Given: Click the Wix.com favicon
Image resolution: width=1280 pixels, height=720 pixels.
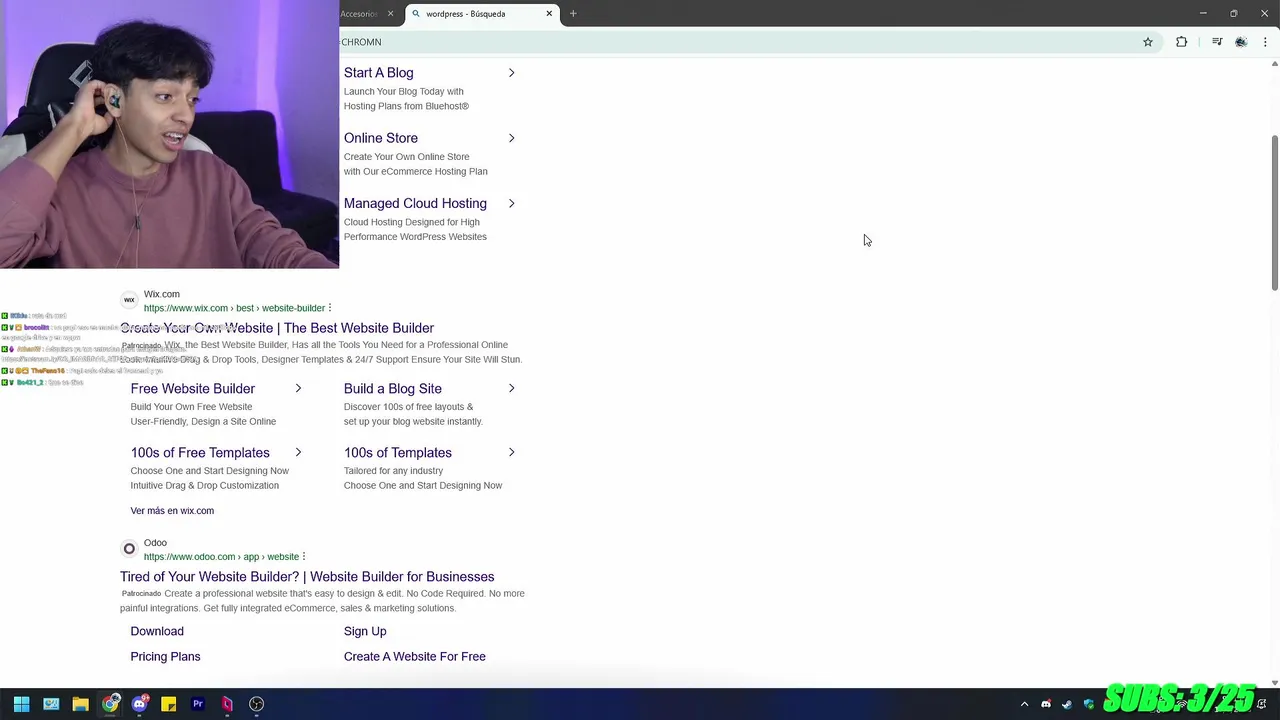Looking at the screenshot, I should [x=129, y=300].
